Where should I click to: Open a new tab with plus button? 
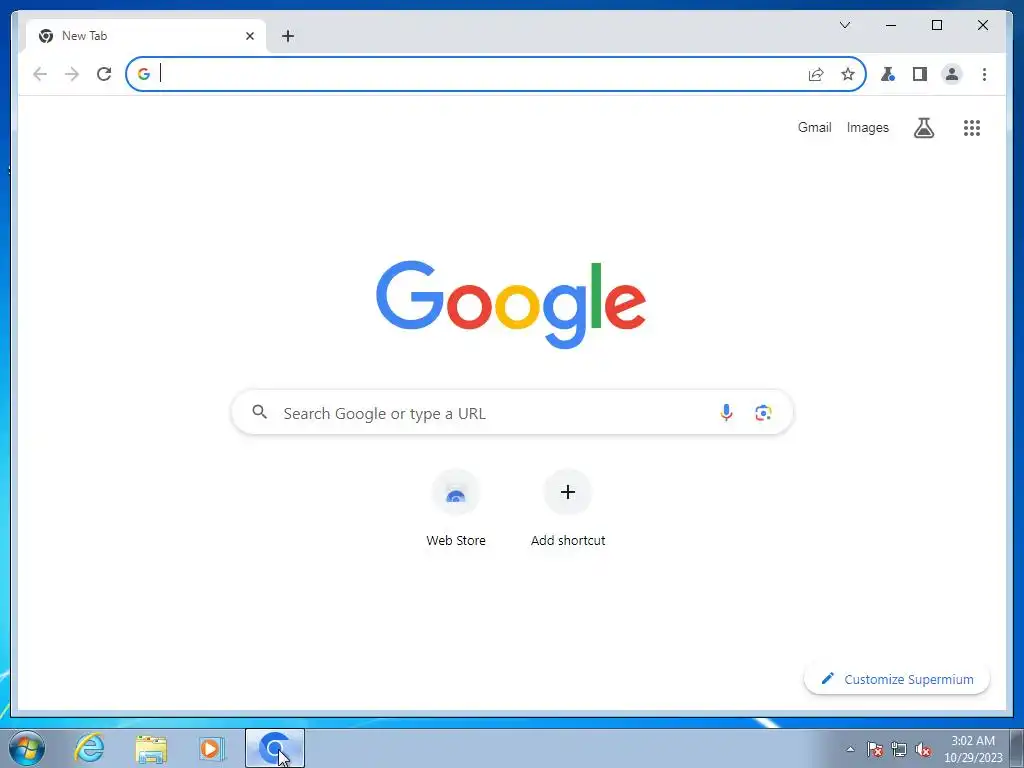tap(288, 36)
